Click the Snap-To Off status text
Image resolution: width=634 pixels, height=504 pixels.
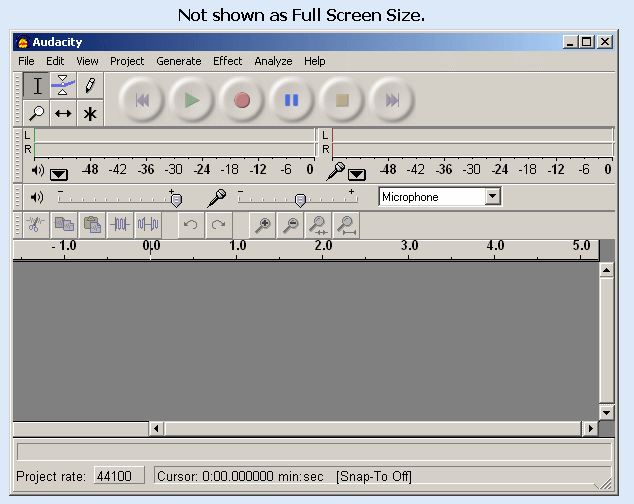pyautogui.click(x=374, y=476)
